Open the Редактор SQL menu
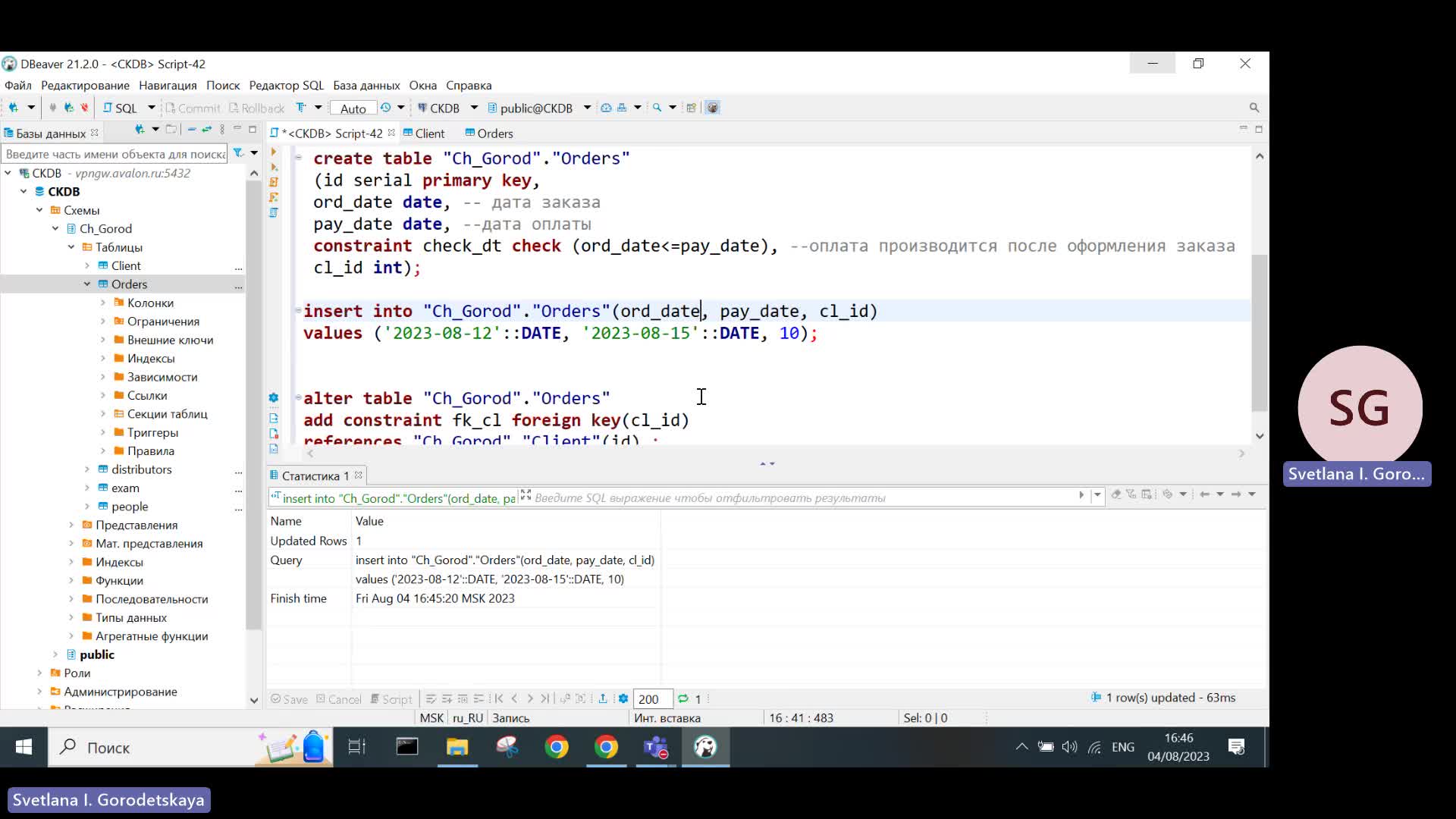 [286, 85]
